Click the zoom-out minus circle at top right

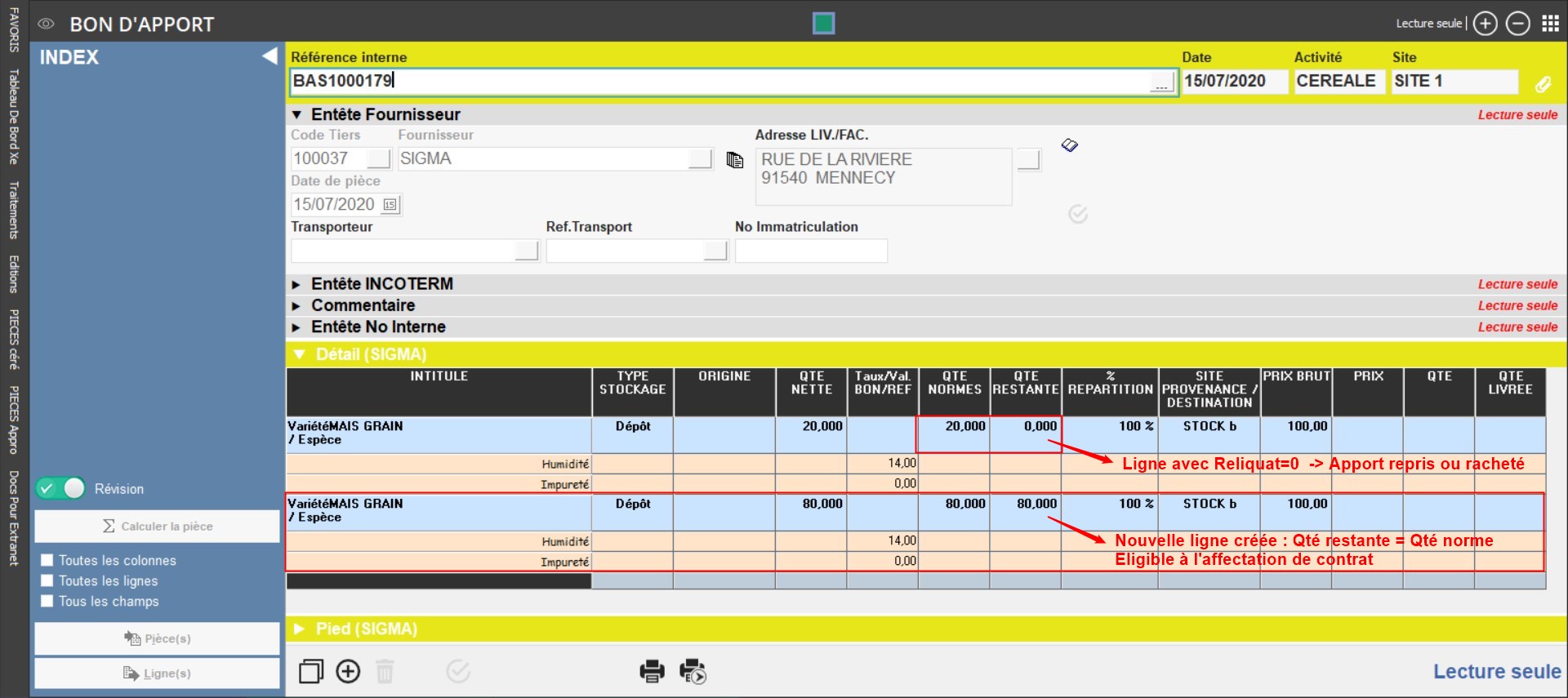[x=1517, y=24]
